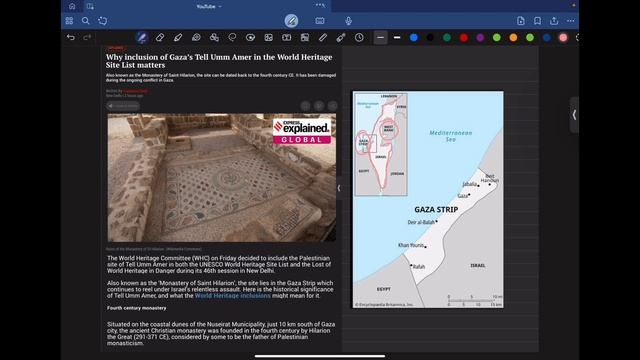Redo the last undone action
The height and width of the screenshot is (360, 640).
coord(87,38)
